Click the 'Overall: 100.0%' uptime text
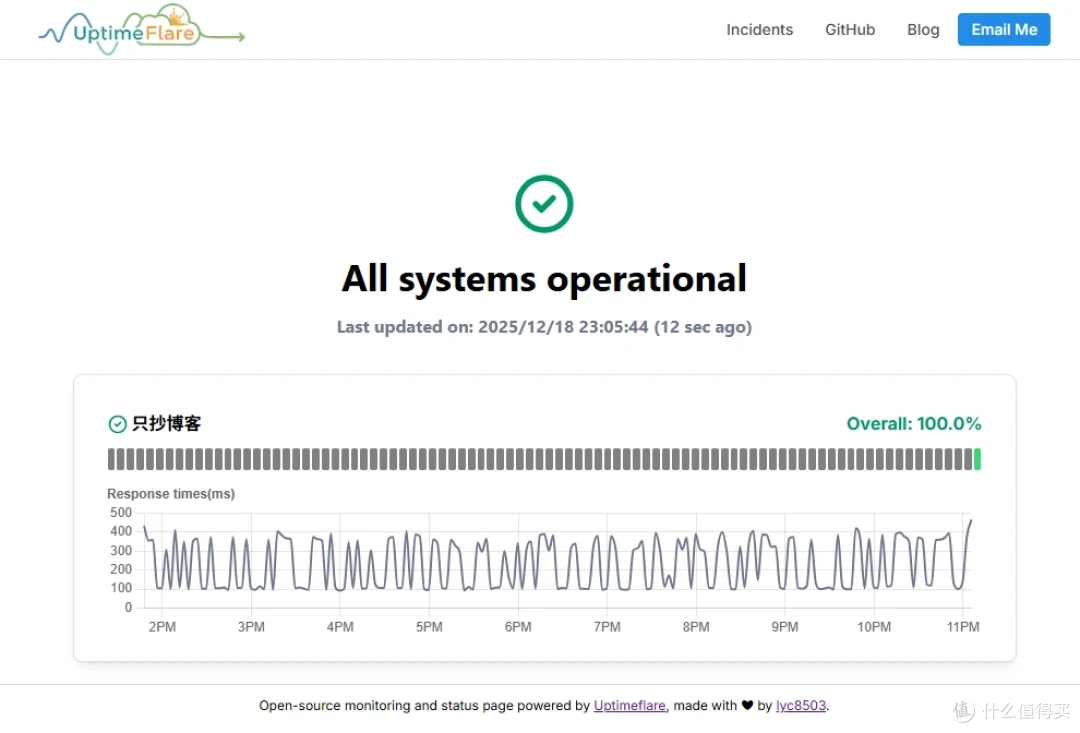The image size is (1080, 733). 913,424
